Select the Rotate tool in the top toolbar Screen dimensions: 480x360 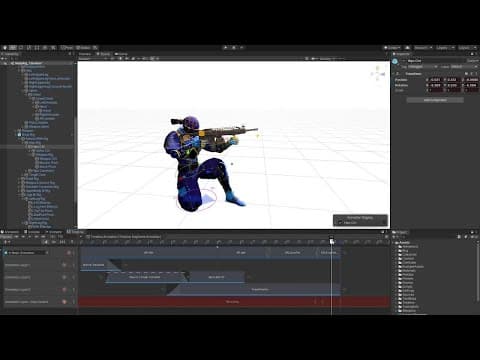point(21,48)
